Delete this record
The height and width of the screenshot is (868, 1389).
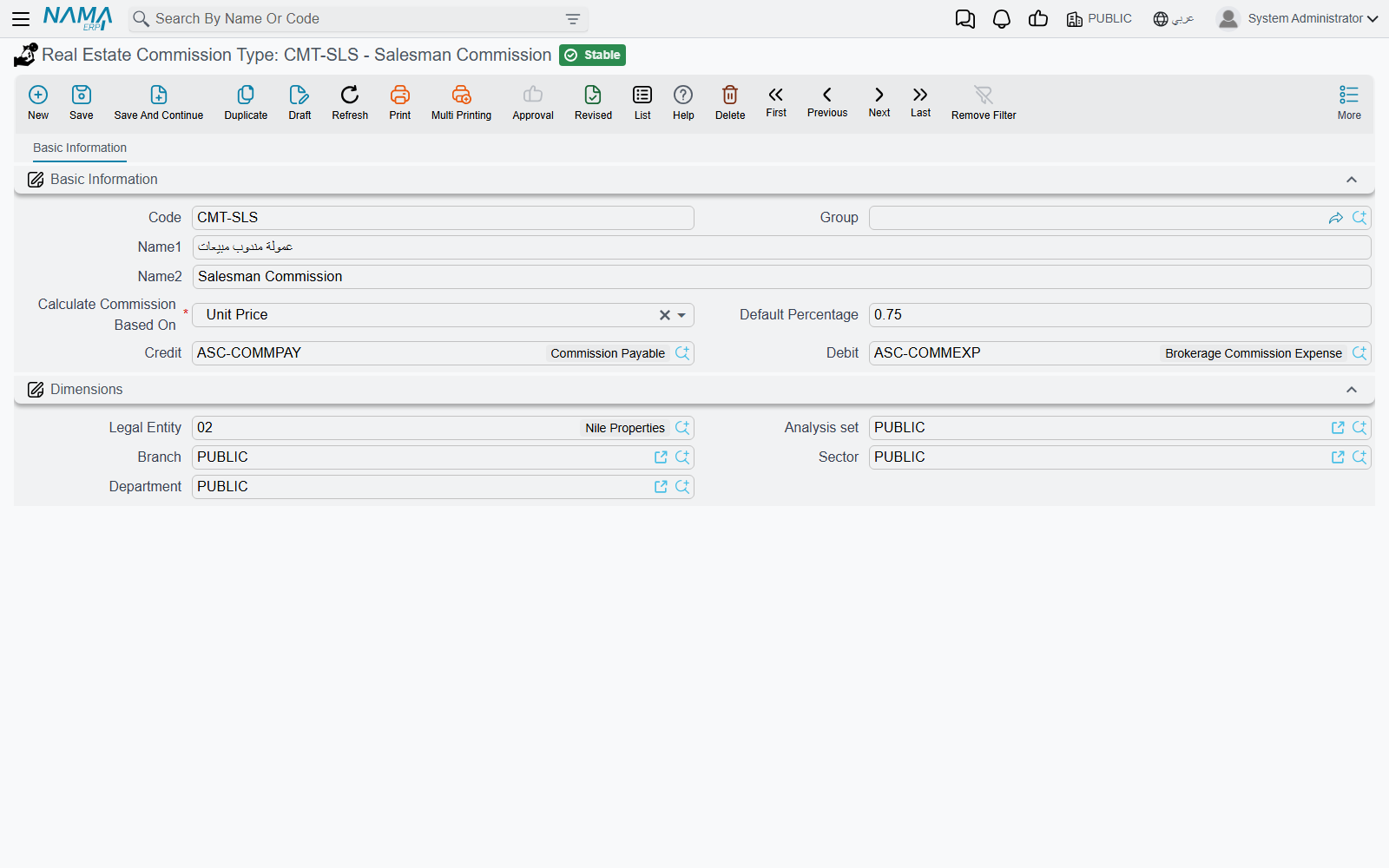730,102
